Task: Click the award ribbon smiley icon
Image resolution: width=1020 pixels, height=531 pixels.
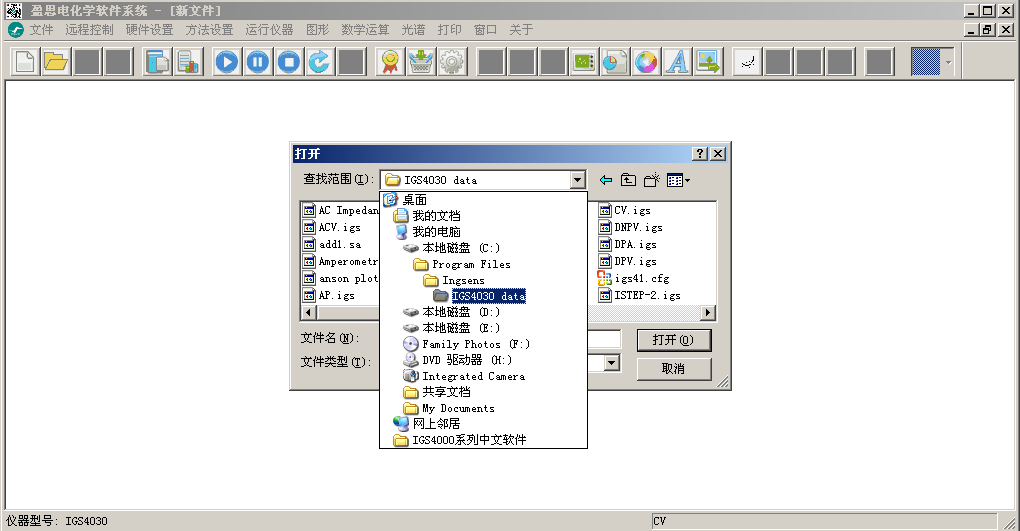Action: click(390, 62)
